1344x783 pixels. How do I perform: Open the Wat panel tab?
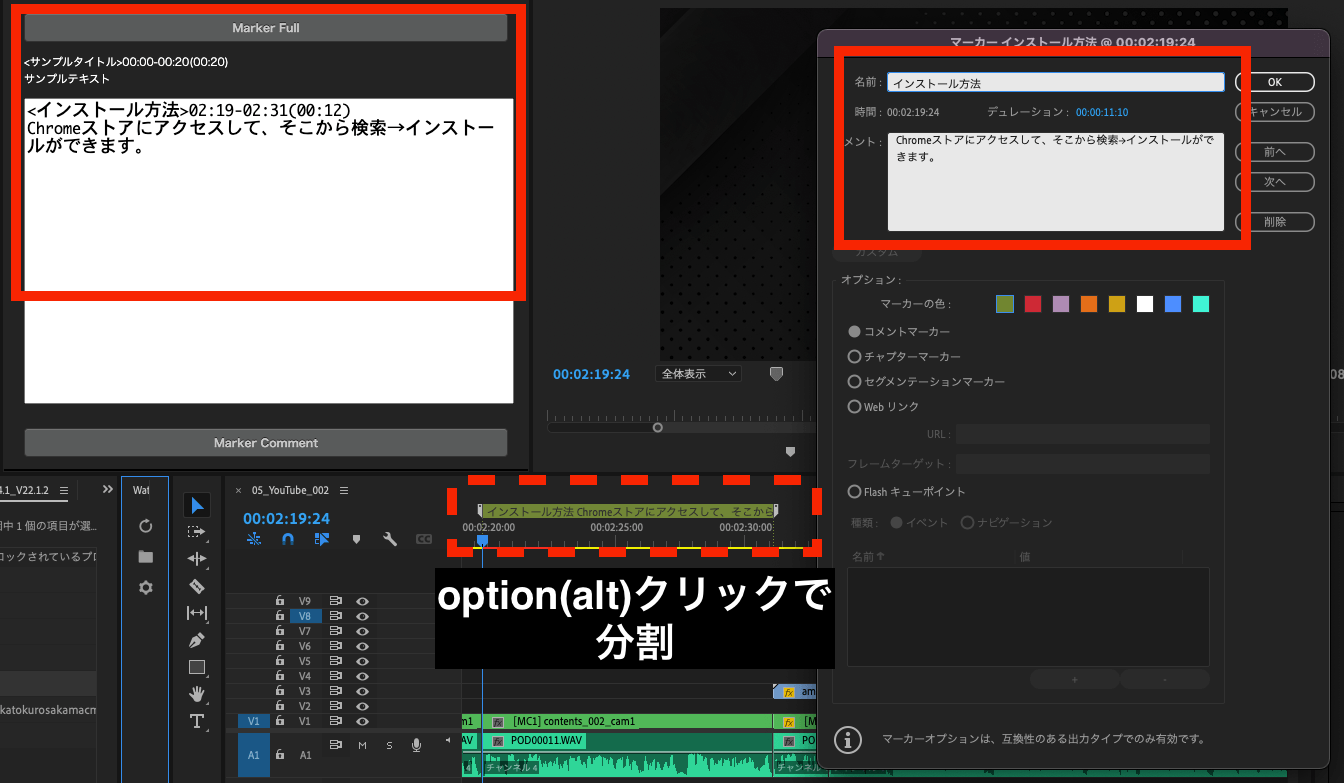(x=141, y=490)
